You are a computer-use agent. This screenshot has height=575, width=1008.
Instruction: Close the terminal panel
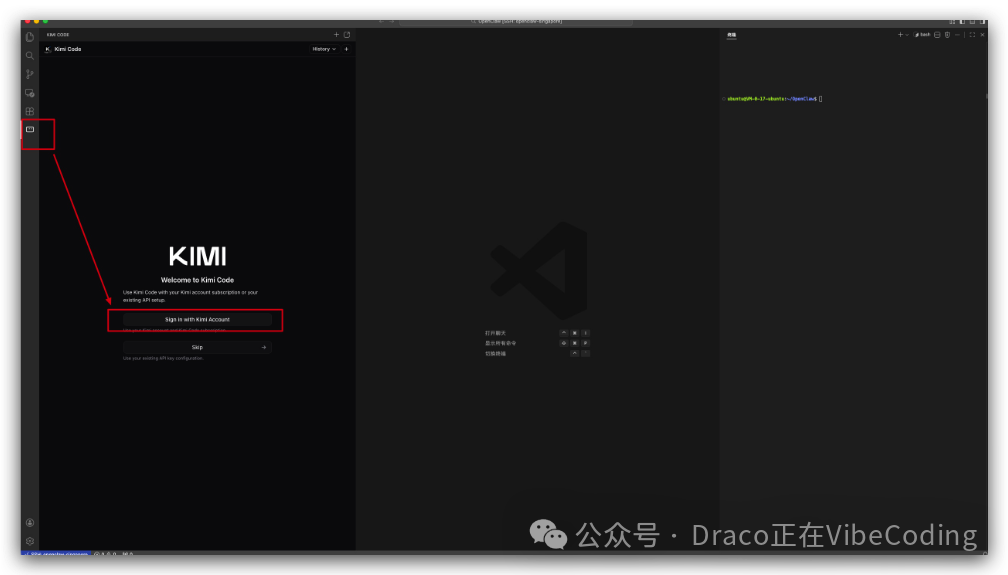point(982,35)
